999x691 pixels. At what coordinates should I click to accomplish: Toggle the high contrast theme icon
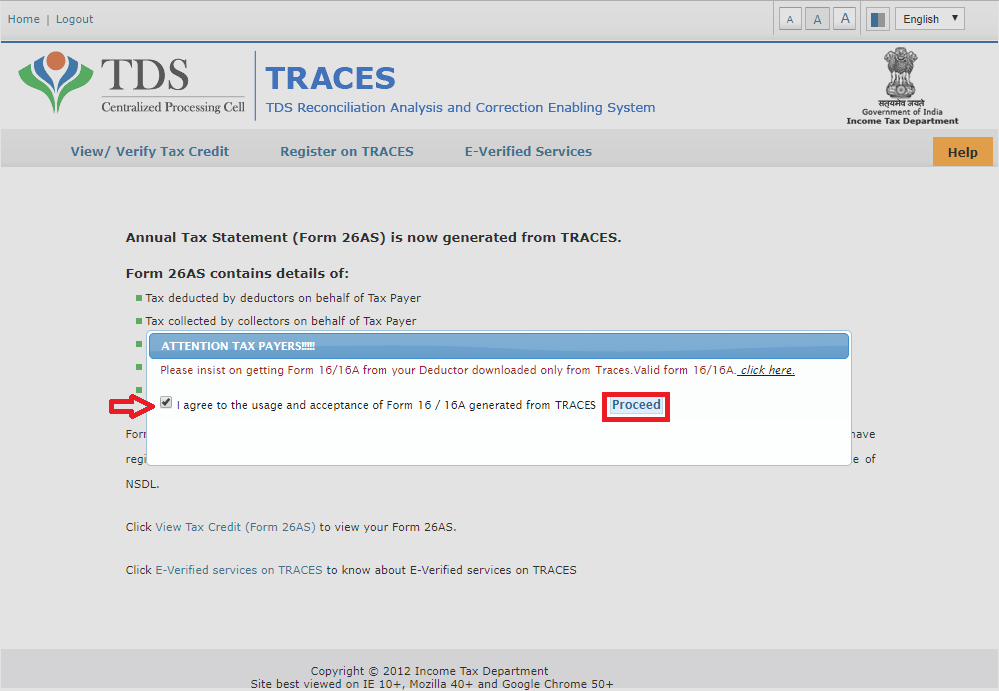click(x=877, y=19)
